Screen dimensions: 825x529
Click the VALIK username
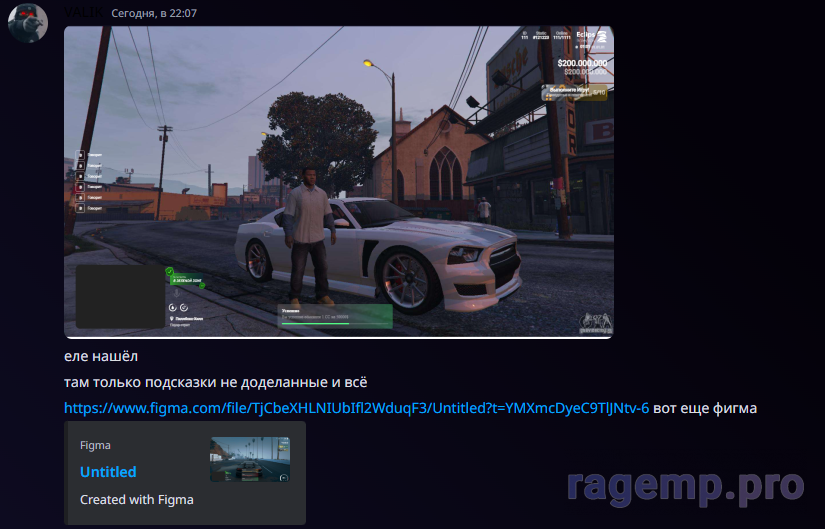coord(83,12)
